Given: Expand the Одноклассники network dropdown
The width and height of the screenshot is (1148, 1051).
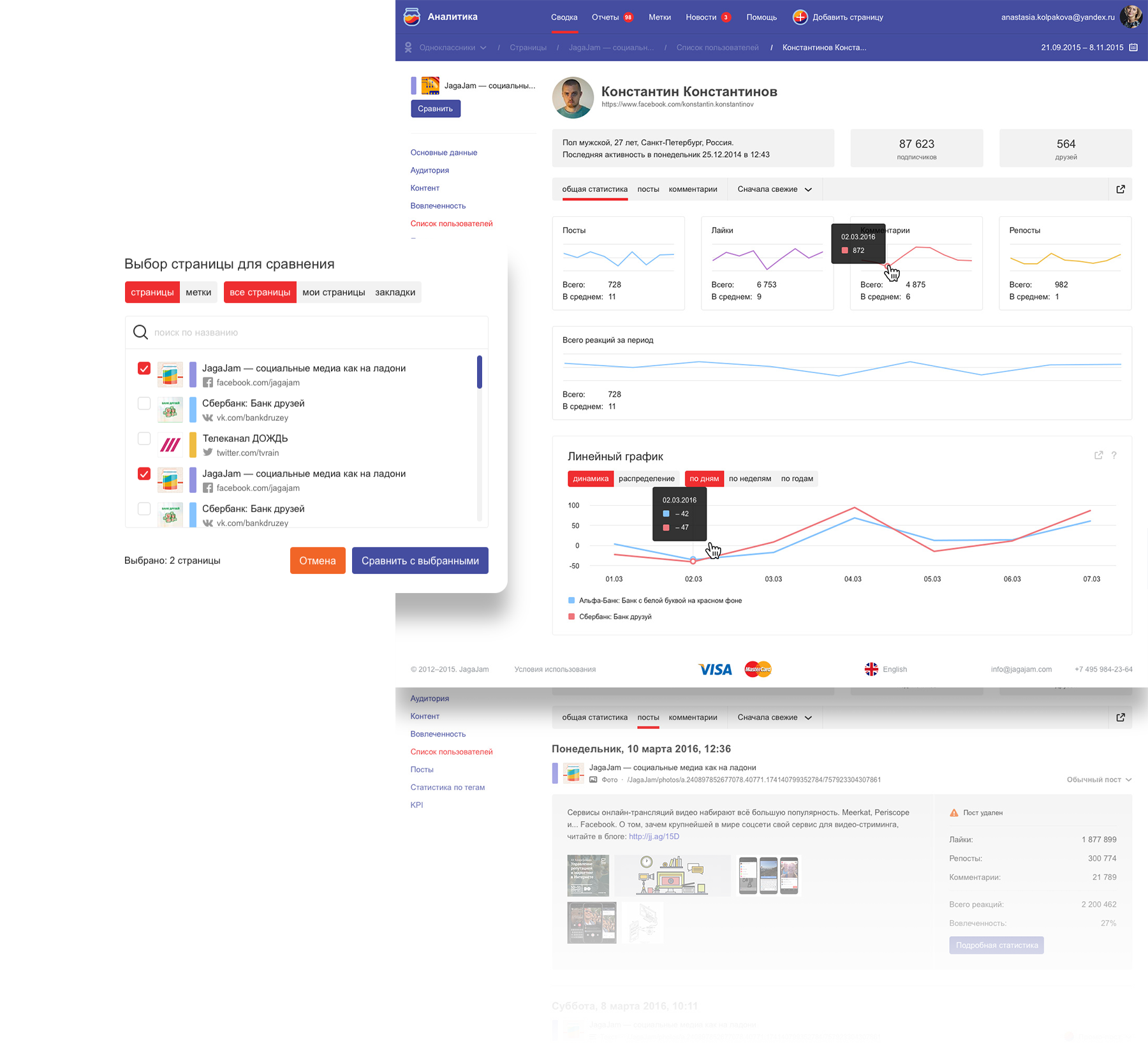Looking at the screenshot, I should pos(453,47).
